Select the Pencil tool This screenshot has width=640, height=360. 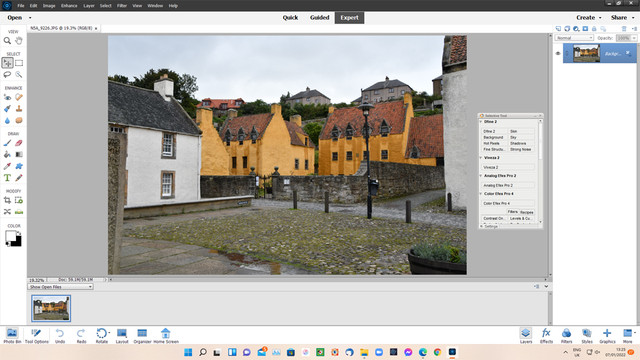point(19,178)
